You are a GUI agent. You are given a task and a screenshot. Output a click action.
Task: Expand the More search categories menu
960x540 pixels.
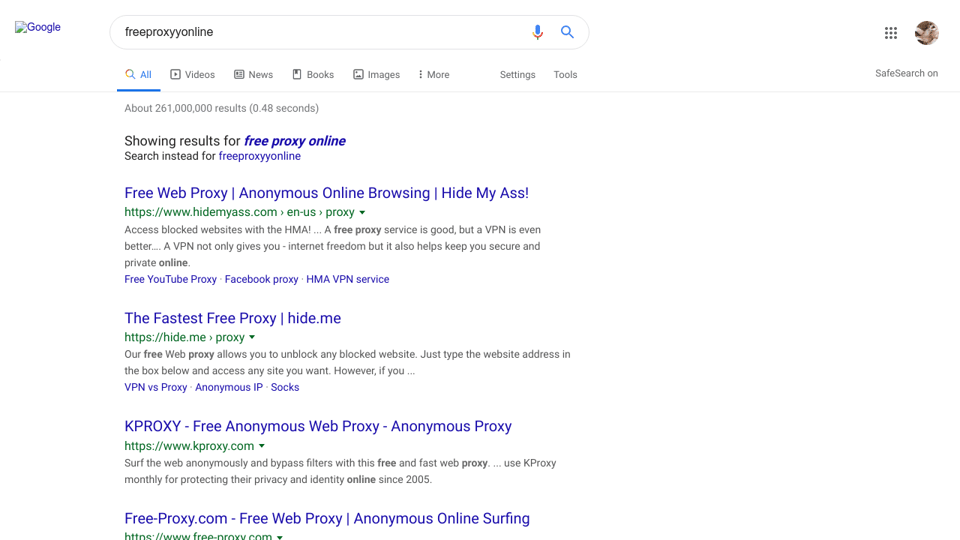pyautogui.click(x=434, y=75)
